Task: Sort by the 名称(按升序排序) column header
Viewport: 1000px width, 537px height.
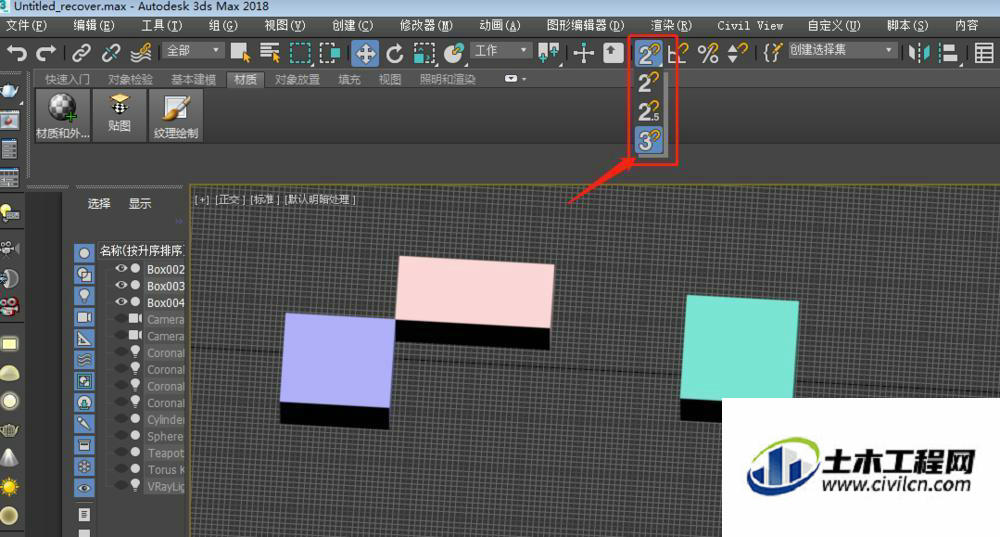Action: [x=142, y=251]
